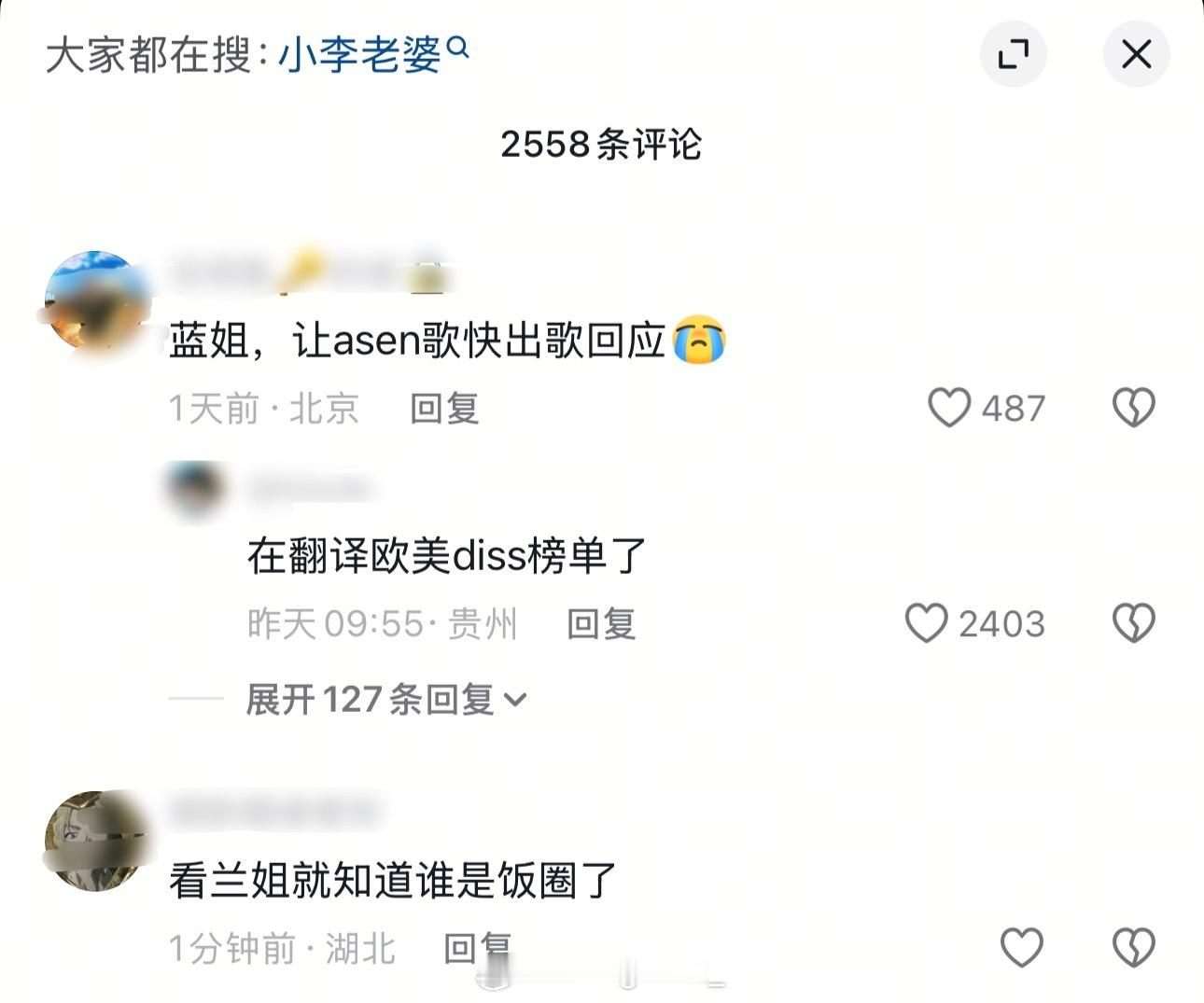
Task: Dislike the comment from 湖北
Action: [x=1134, y=947]
